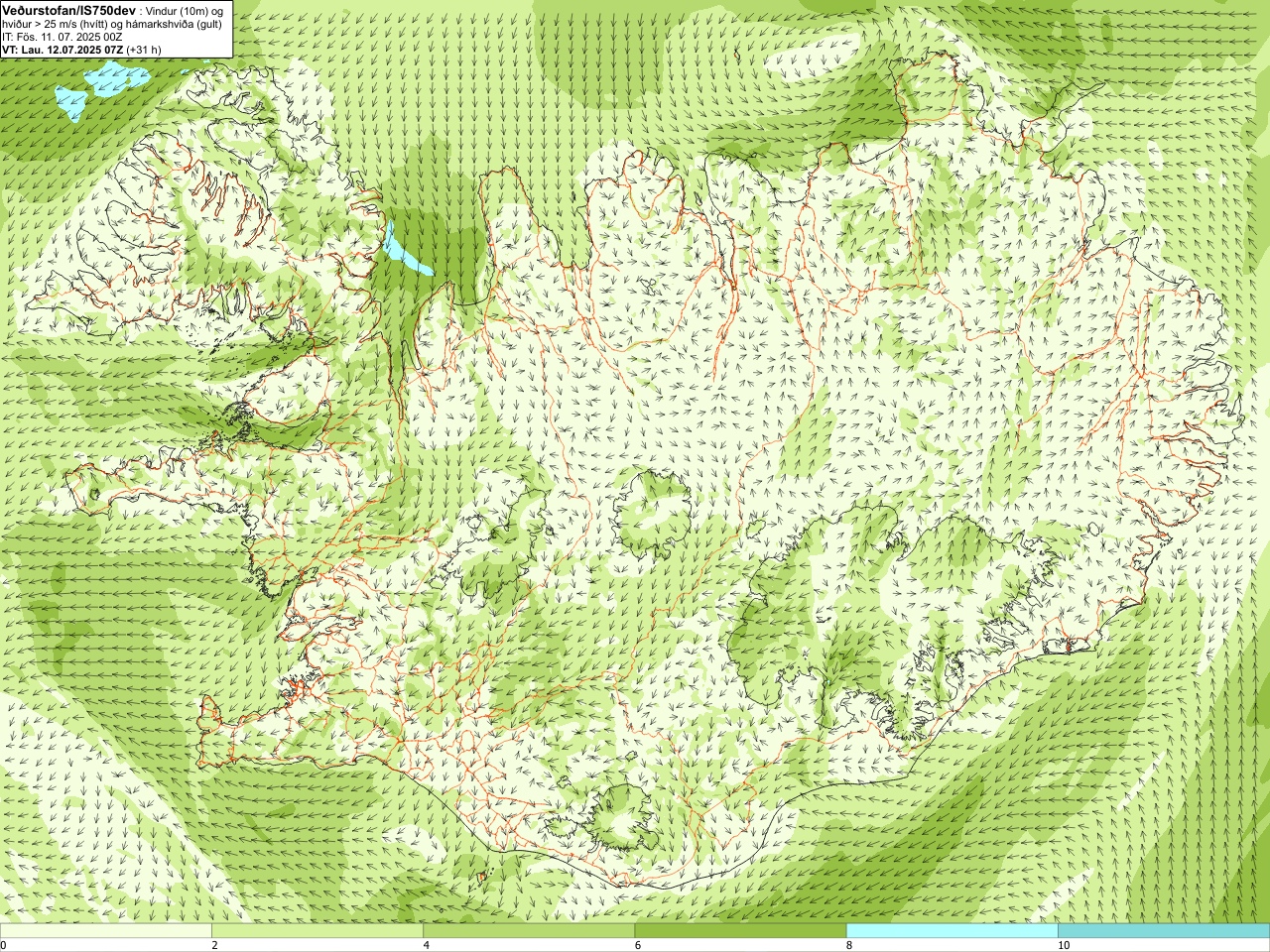Screen dimensions: 1270x952
Task: Click the 'hviður > 25 m/s (hvítt)' legend line
Action: point(54,23)
